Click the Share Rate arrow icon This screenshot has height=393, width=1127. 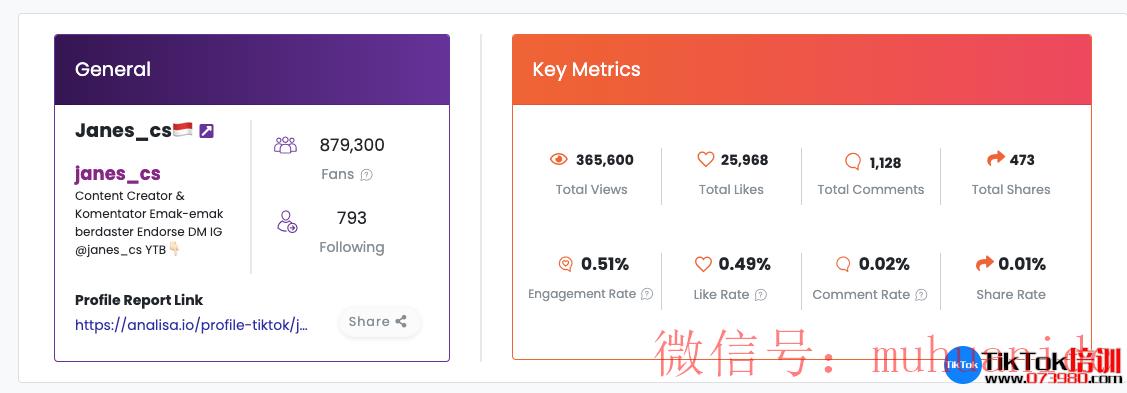pyautogui.click(x=984, y=264)
